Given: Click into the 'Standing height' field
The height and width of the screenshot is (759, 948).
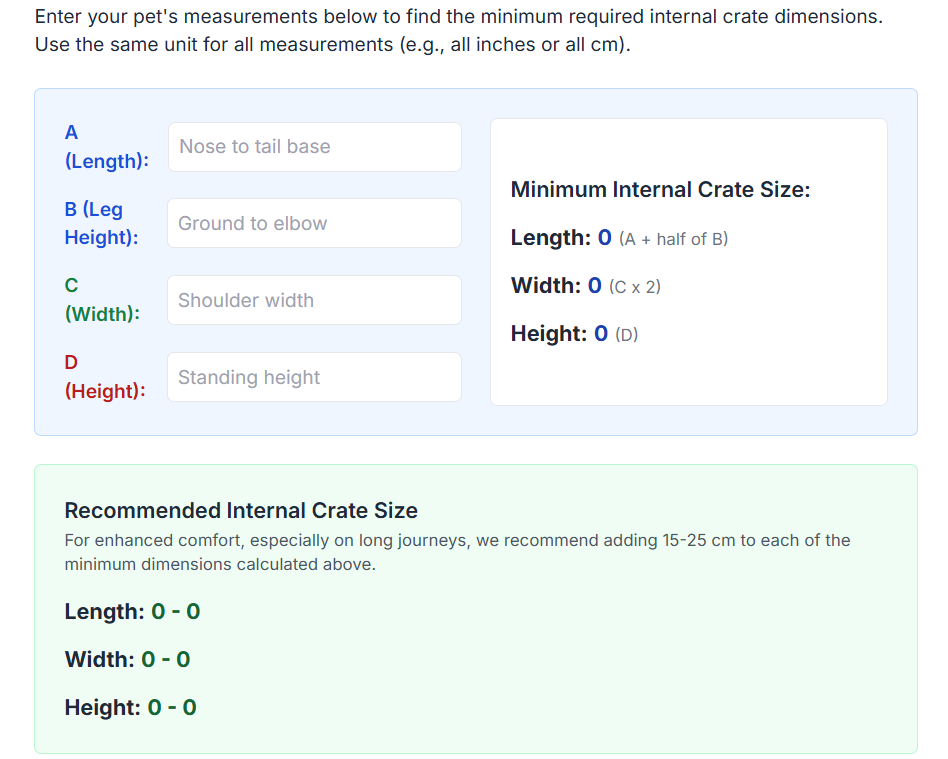Looking at the screenshot, I should click(x=314, y=377).
